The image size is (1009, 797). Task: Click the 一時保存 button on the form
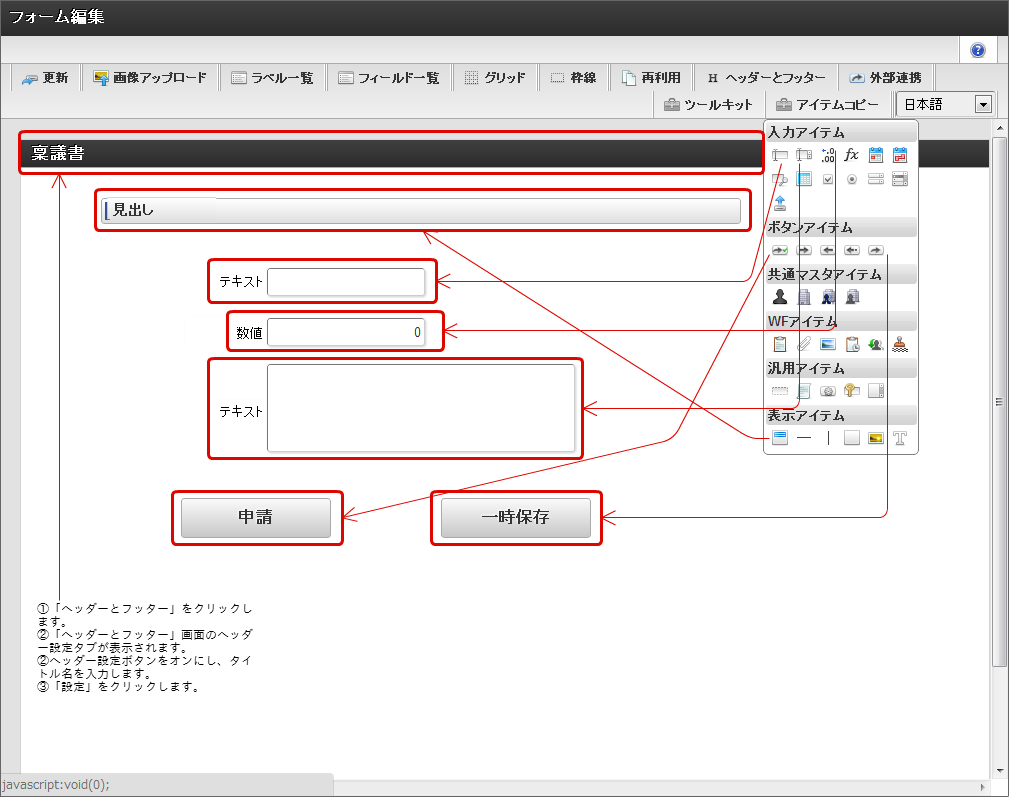tap(515, 517)
